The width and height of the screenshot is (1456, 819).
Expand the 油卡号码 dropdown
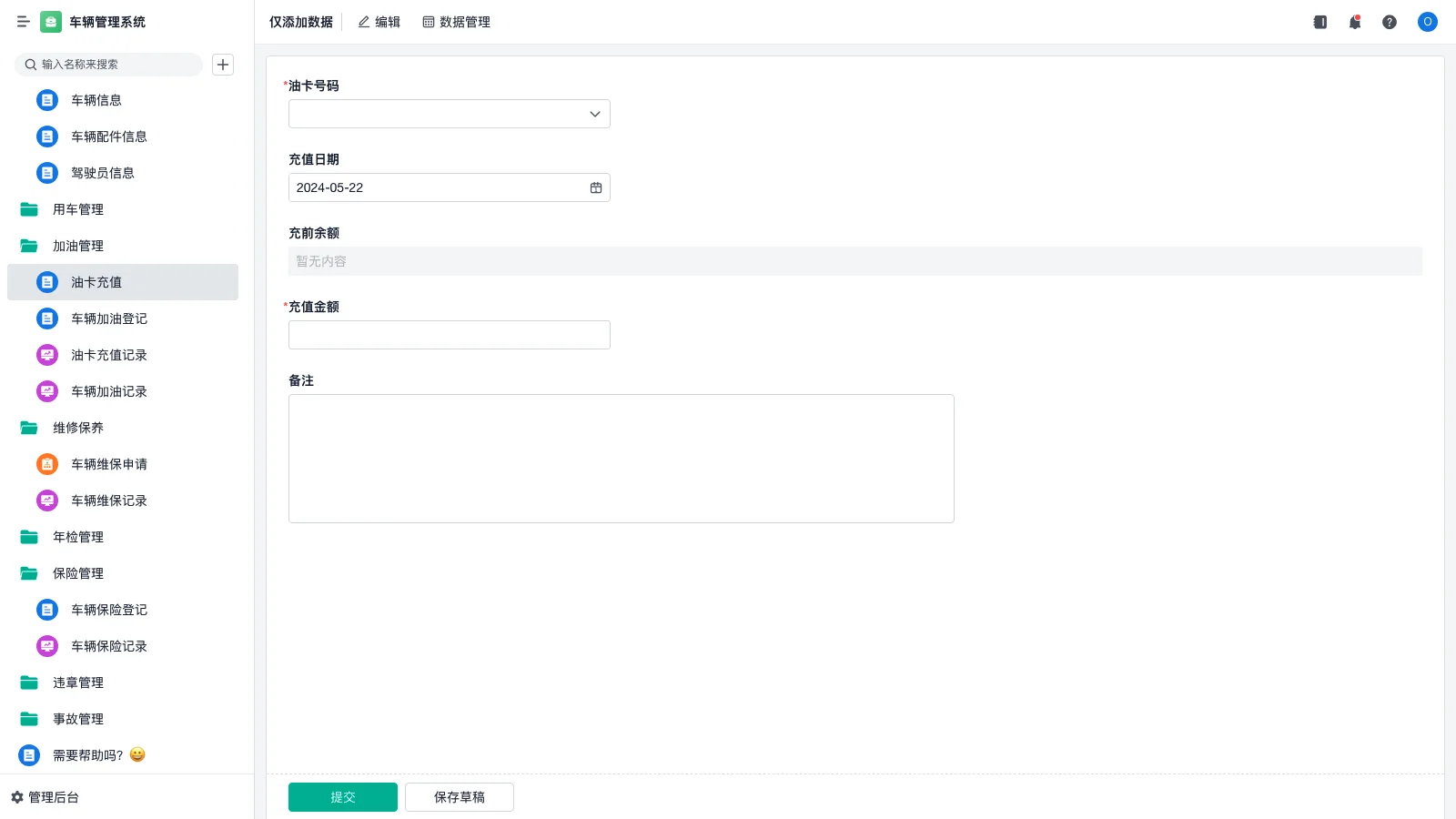(594, 114)
